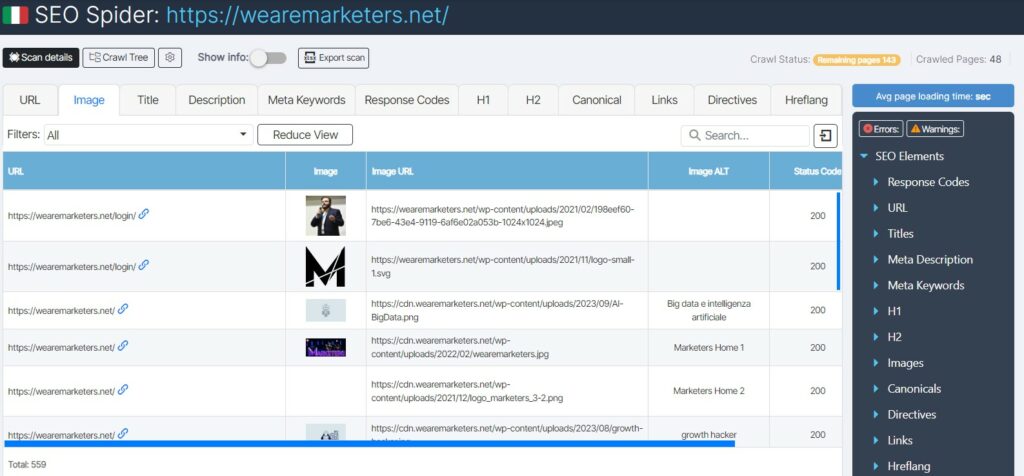Viewport: 1024px width, 476px height.
Task: Open link icon for first wearemarketers.net/login/ row
Action: tap(144, 214)
